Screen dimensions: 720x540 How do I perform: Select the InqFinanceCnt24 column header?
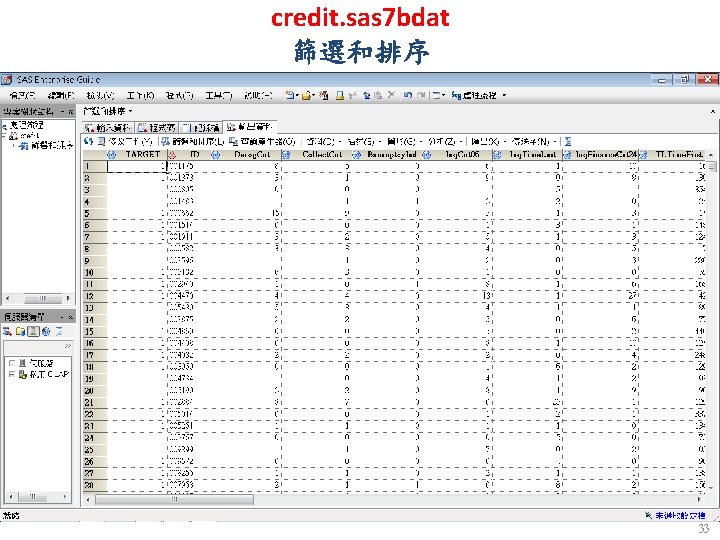pyautogui.click(x=601, y=155)
